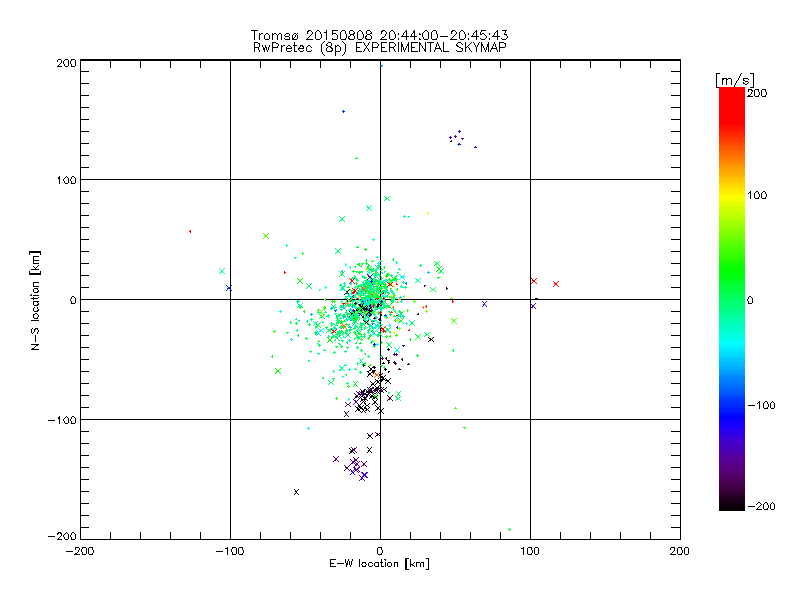Click the isolated red marker in the upper-left area

click(190, 232)
